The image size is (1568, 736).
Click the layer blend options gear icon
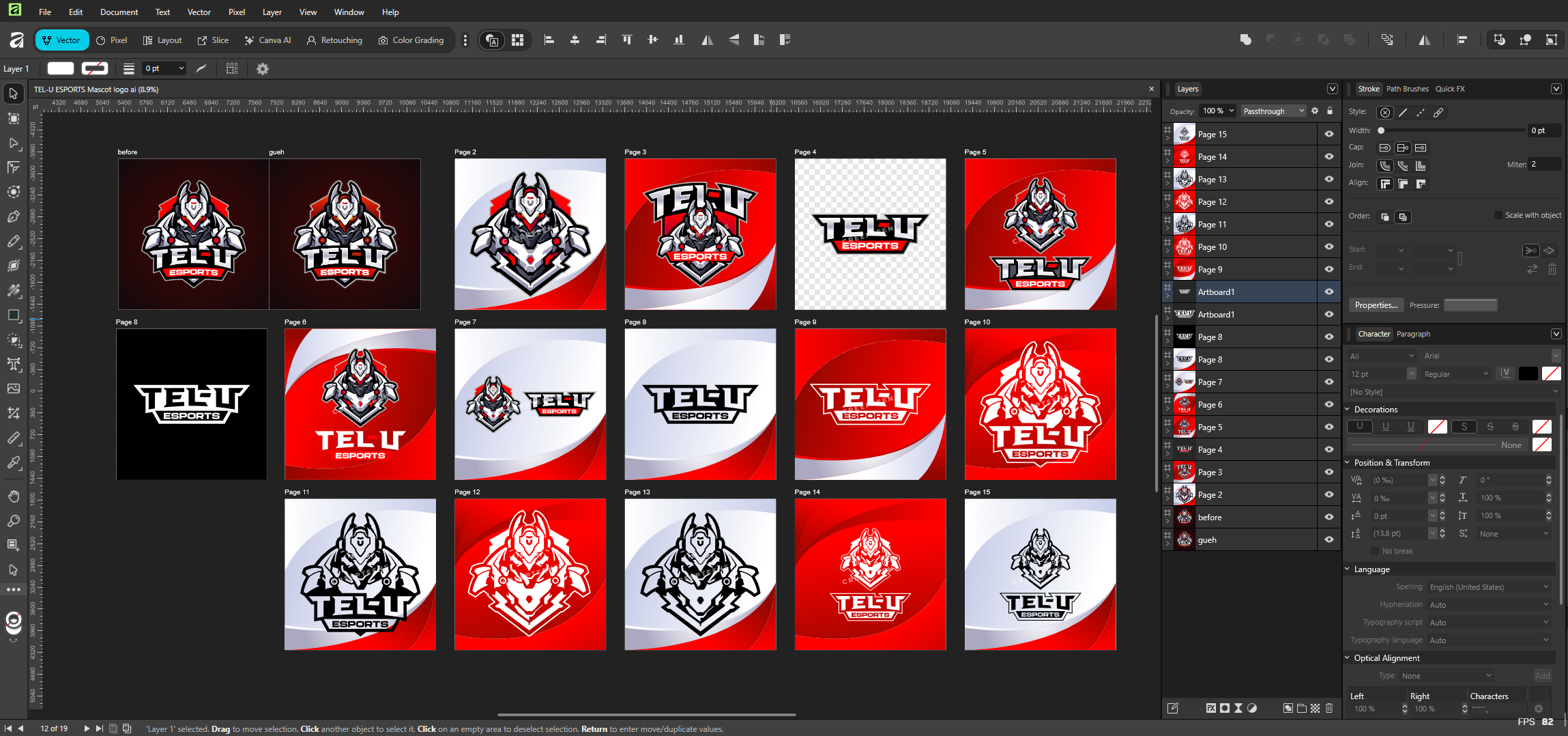click(x=1315, y=111)
